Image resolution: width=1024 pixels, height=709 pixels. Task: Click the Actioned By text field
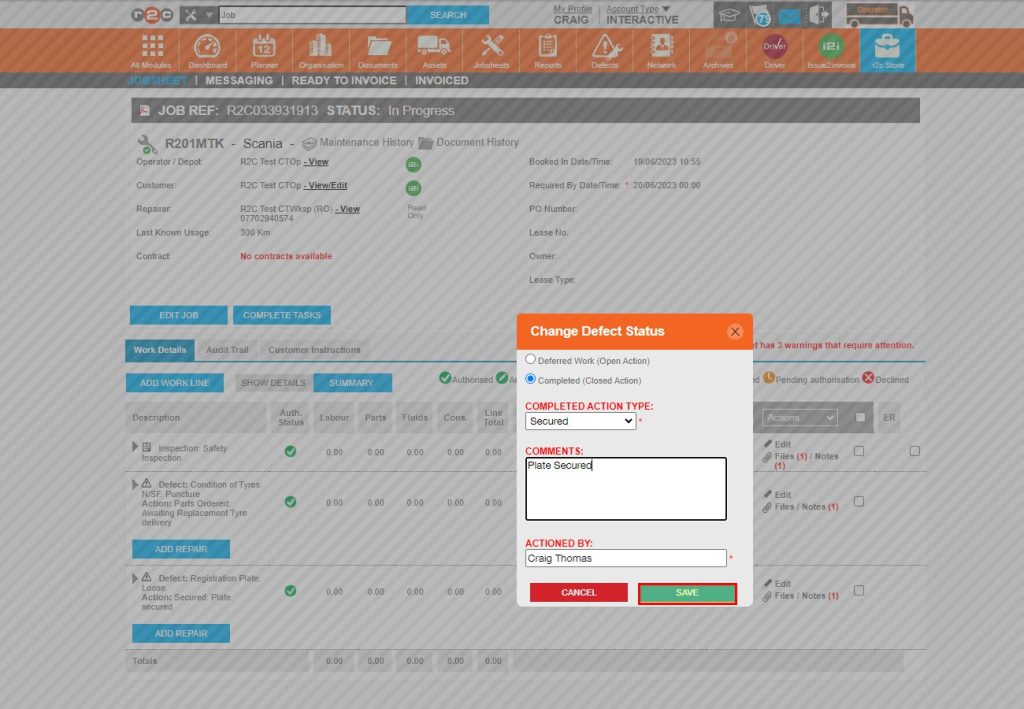click(x=625, y=558)
